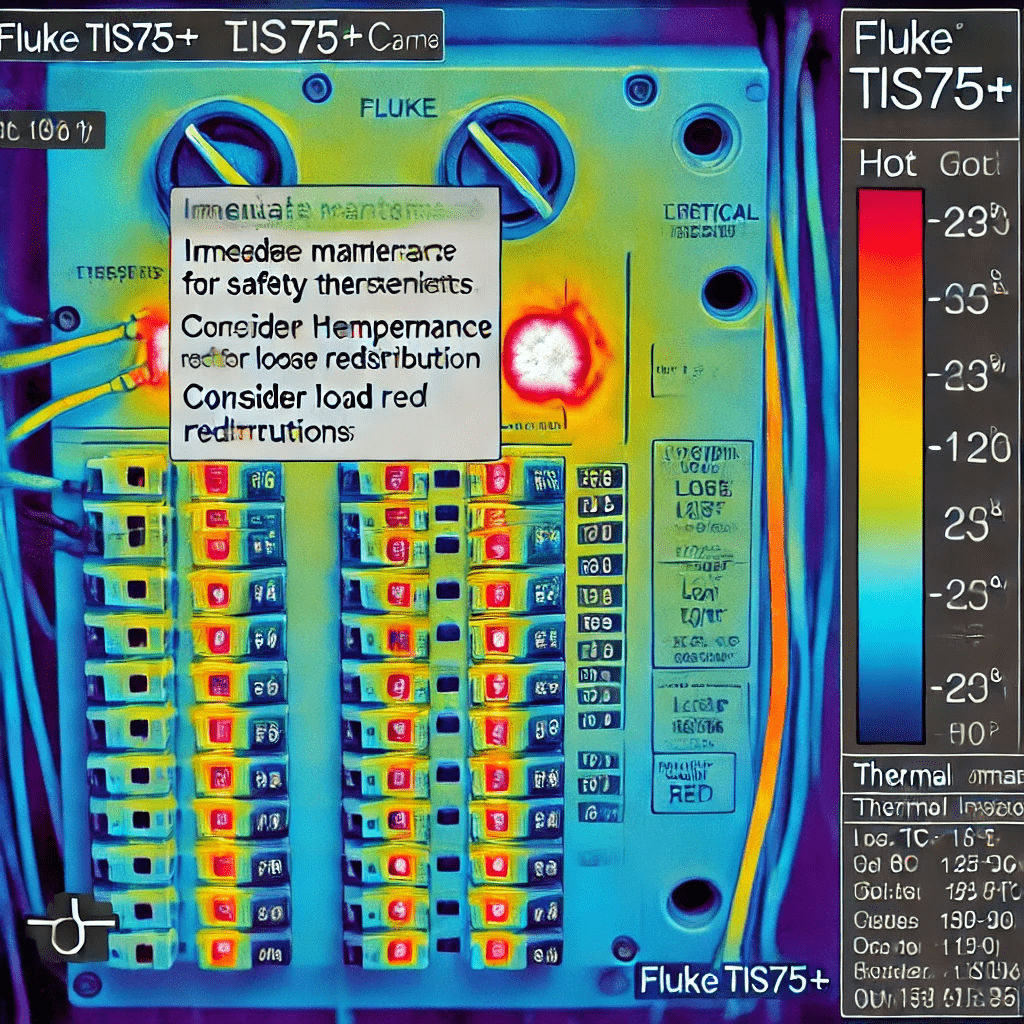Click the rainbow temperature gradient scale bar
Viewport: 1024px width, 1024px height.
890,466
